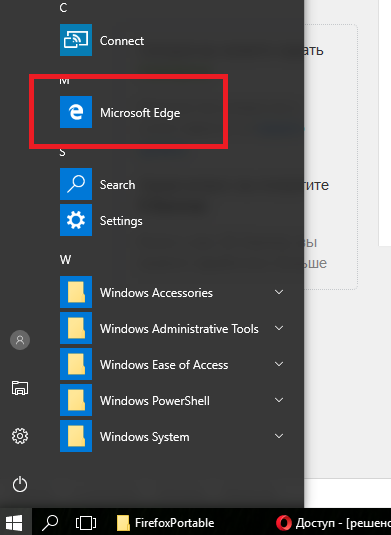391x535 pixels.
Task: Click the FirefoxPortable taskbar label
Action: [174, 523]
